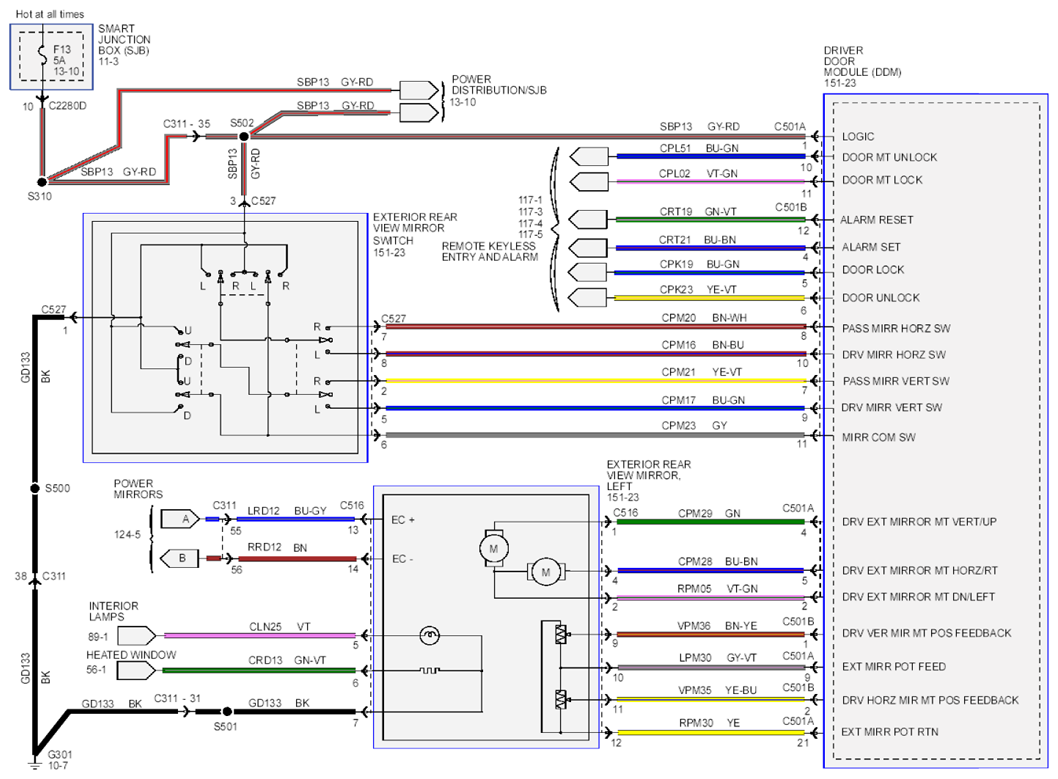Click the upper position potentiometer symbol
1058x779 pixels.
pos(560,635)
